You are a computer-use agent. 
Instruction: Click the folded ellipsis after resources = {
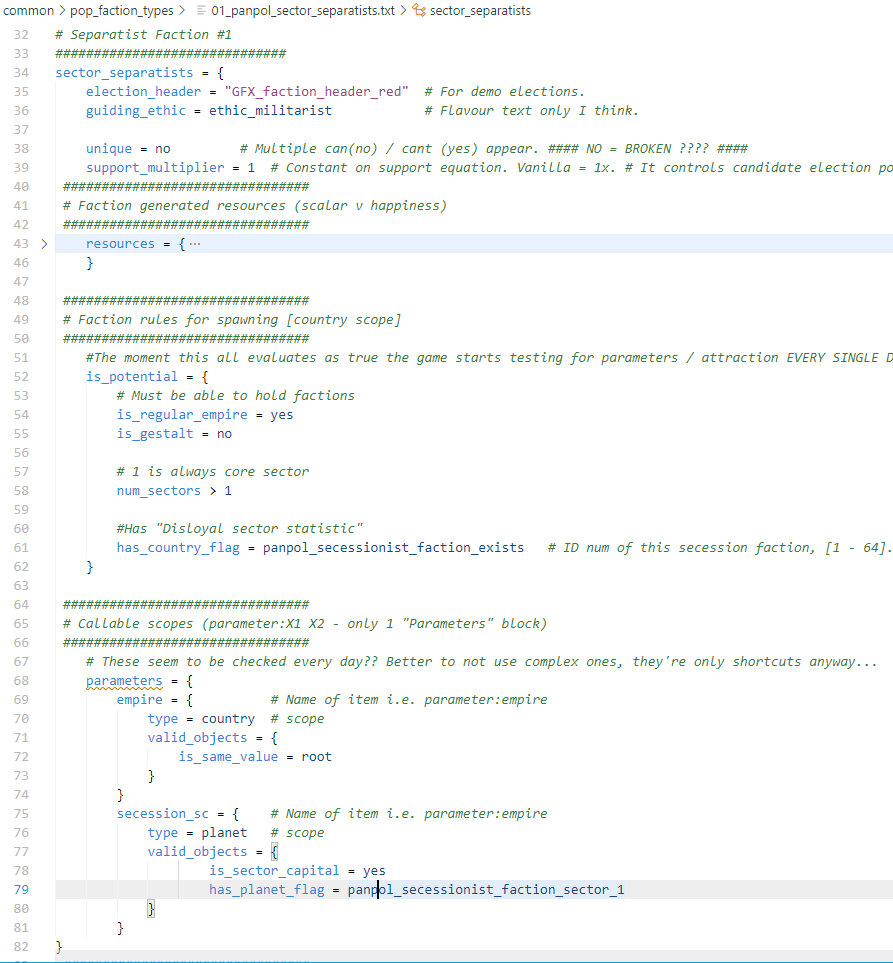[195, 244]
